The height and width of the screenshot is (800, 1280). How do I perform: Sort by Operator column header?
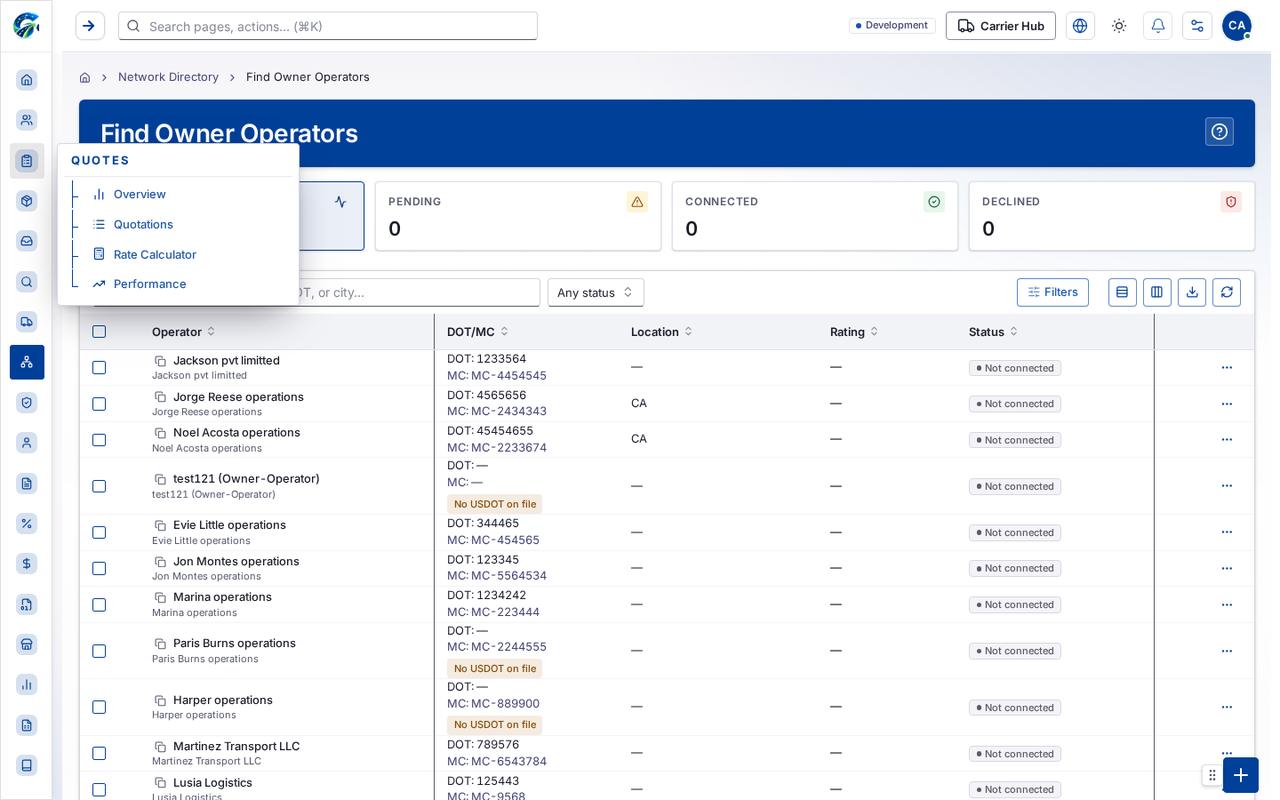coord(183,332)
